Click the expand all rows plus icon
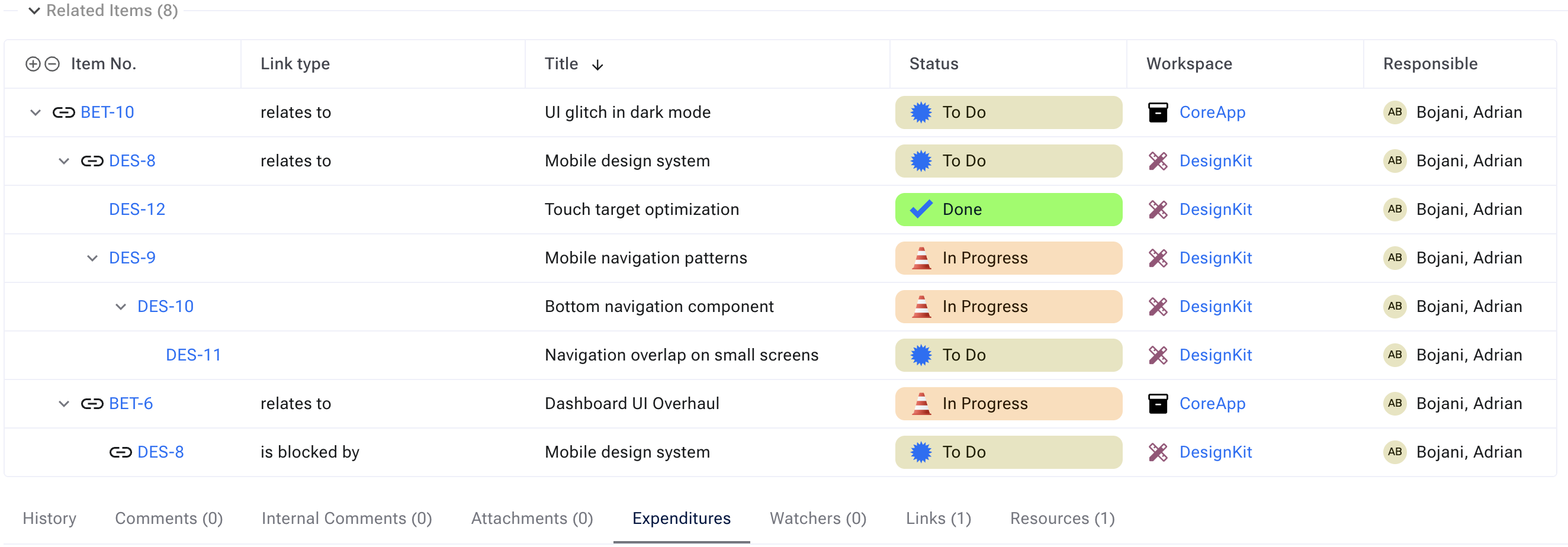1568x547 pixels. point(33,64)
